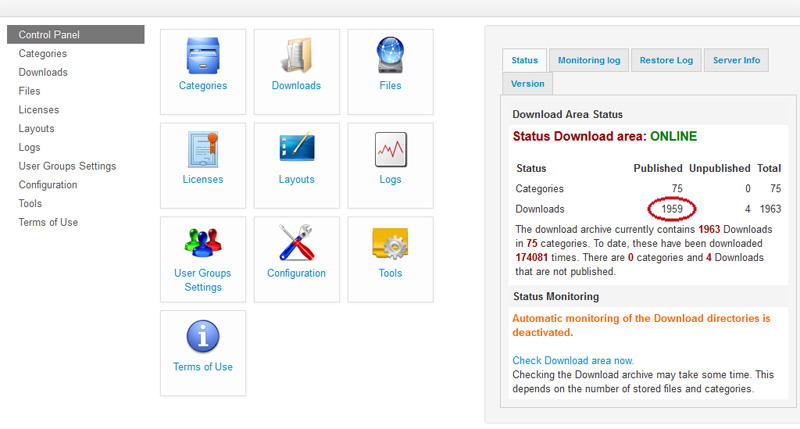Click the Configuration link under the tools icon
800x429 pixels.
click(296, 273)
